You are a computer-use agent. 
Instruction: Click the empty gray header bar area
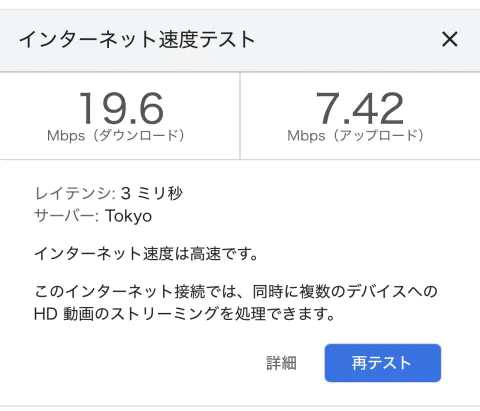347,40
